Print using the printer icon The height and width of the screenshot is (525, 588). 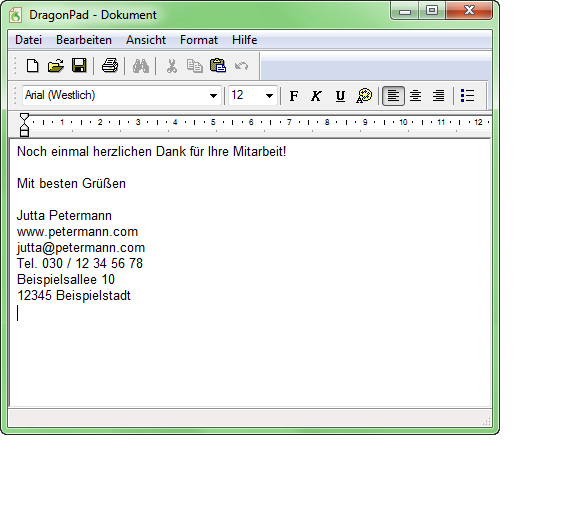pyautogui.click(x=110, y=66)
